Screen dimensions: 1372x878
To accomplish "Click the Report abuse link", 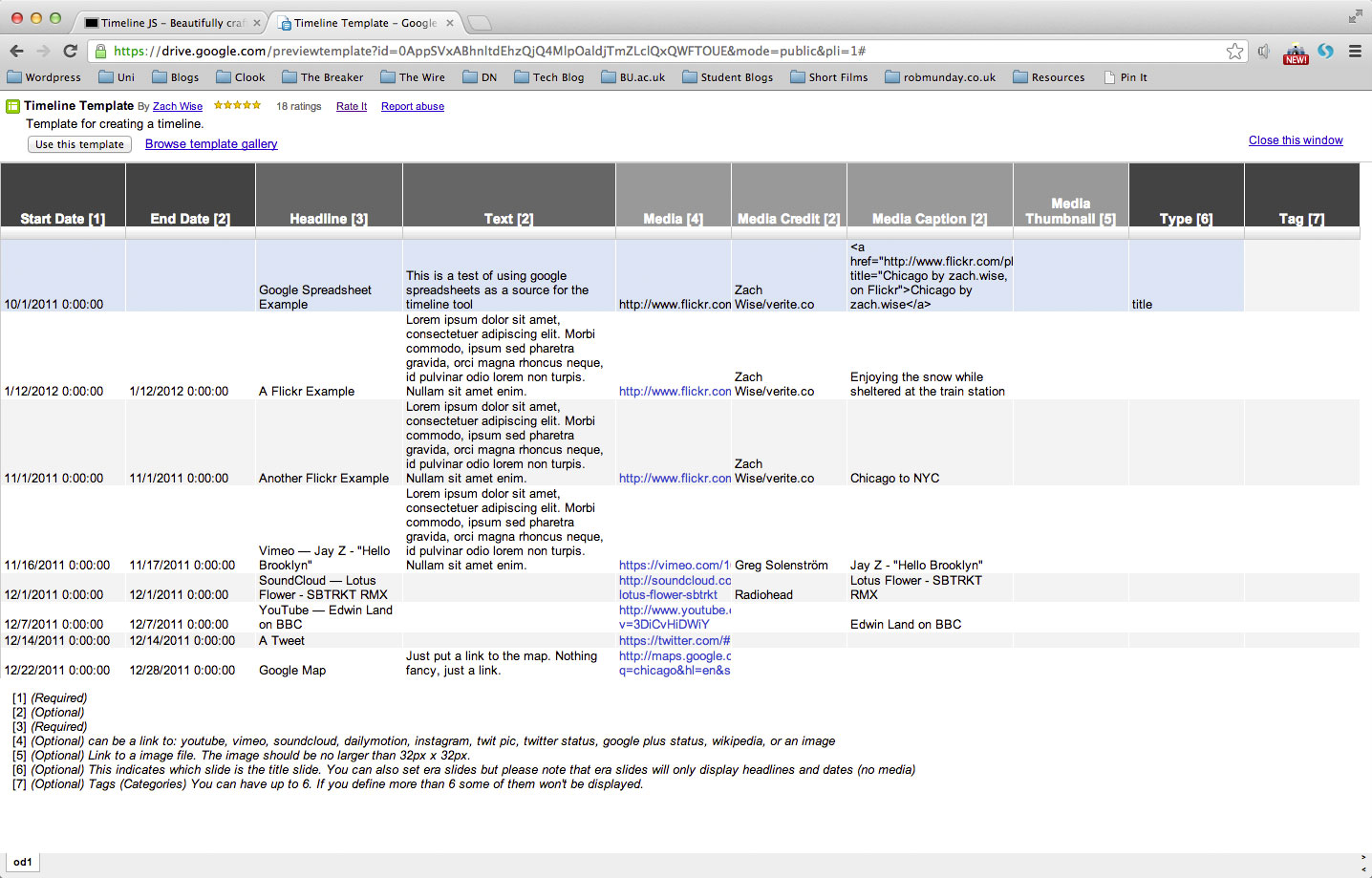I will [x=413, y=106].
